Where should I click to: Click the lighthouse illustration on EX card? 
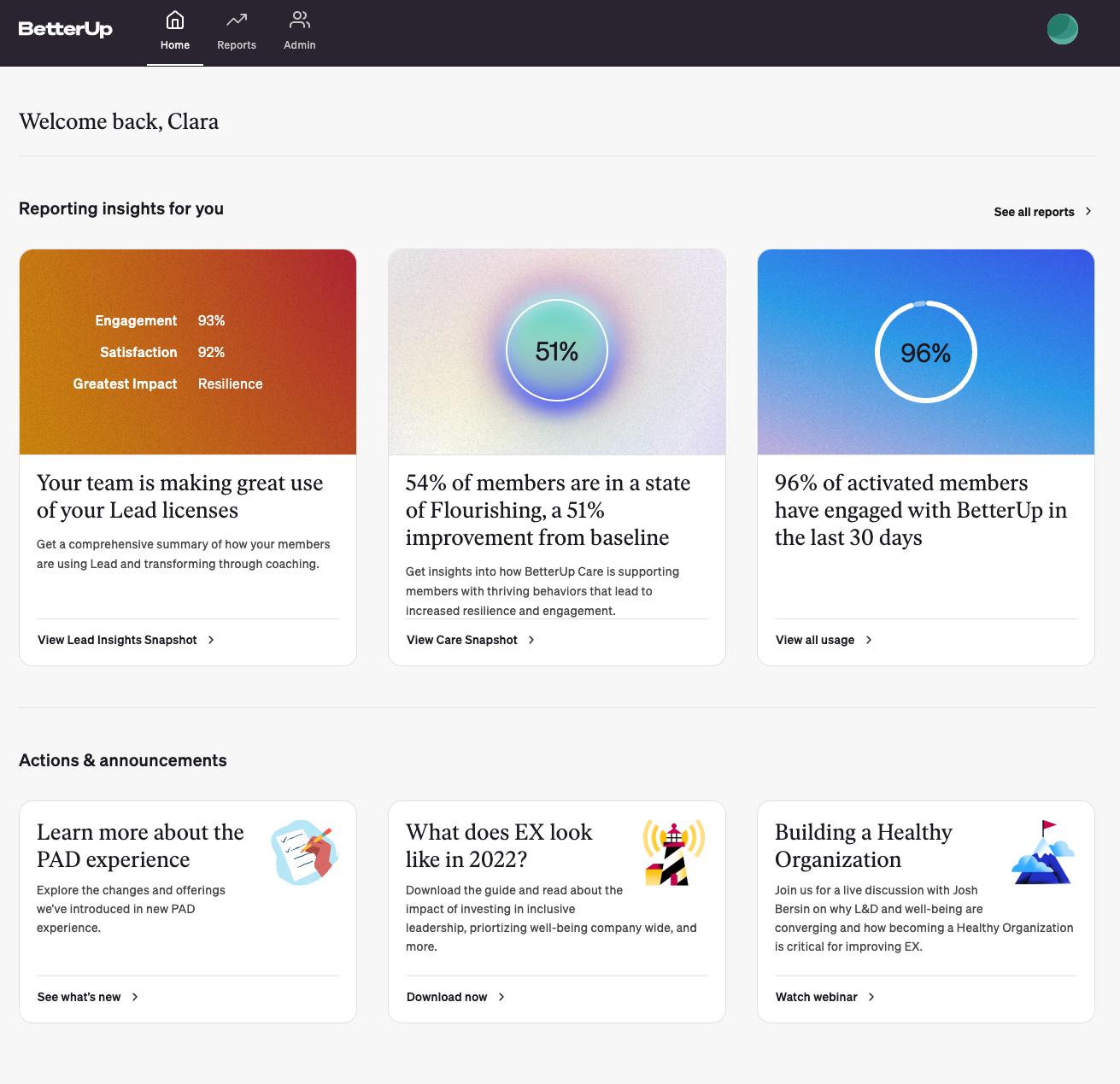tap(674, 853)
